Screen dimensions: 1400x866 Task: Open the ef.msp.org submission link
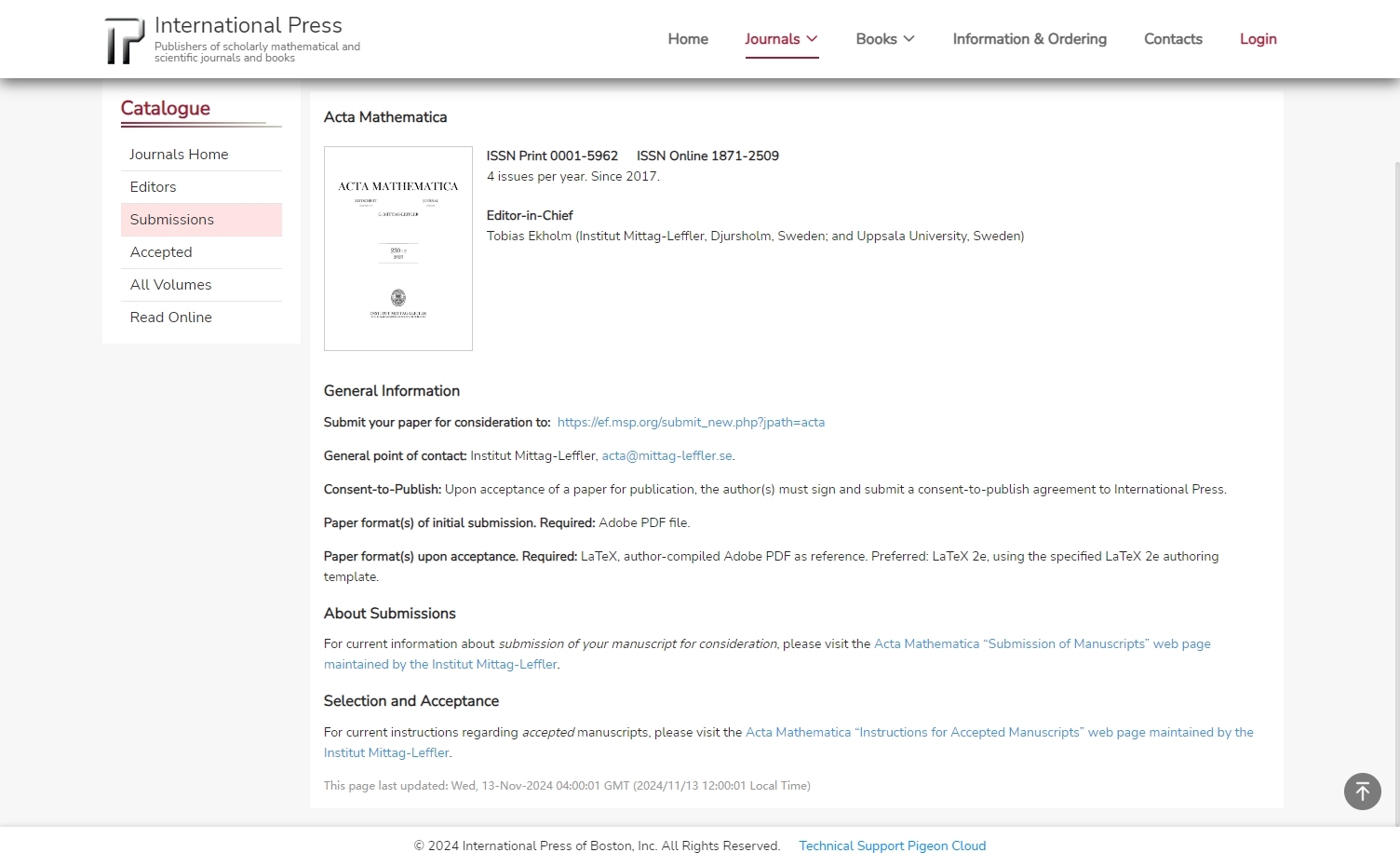point(691,422)
